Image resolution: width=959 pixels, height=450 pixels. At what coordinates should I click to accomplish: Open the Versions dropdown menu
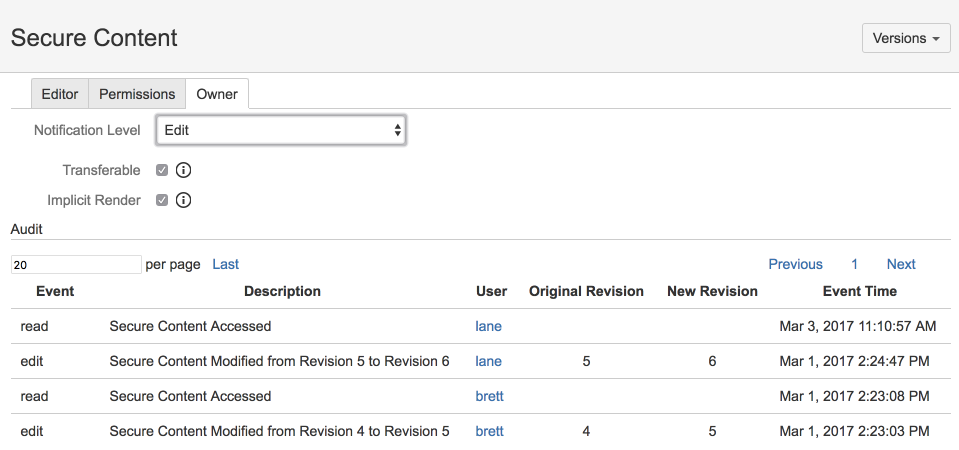906,38
